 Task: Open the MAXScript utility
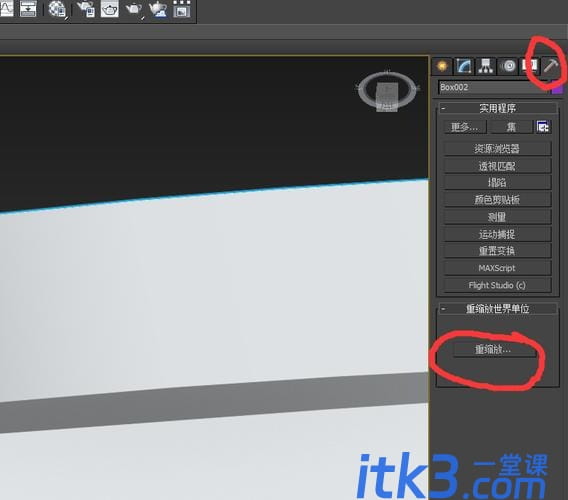point(497,268)
